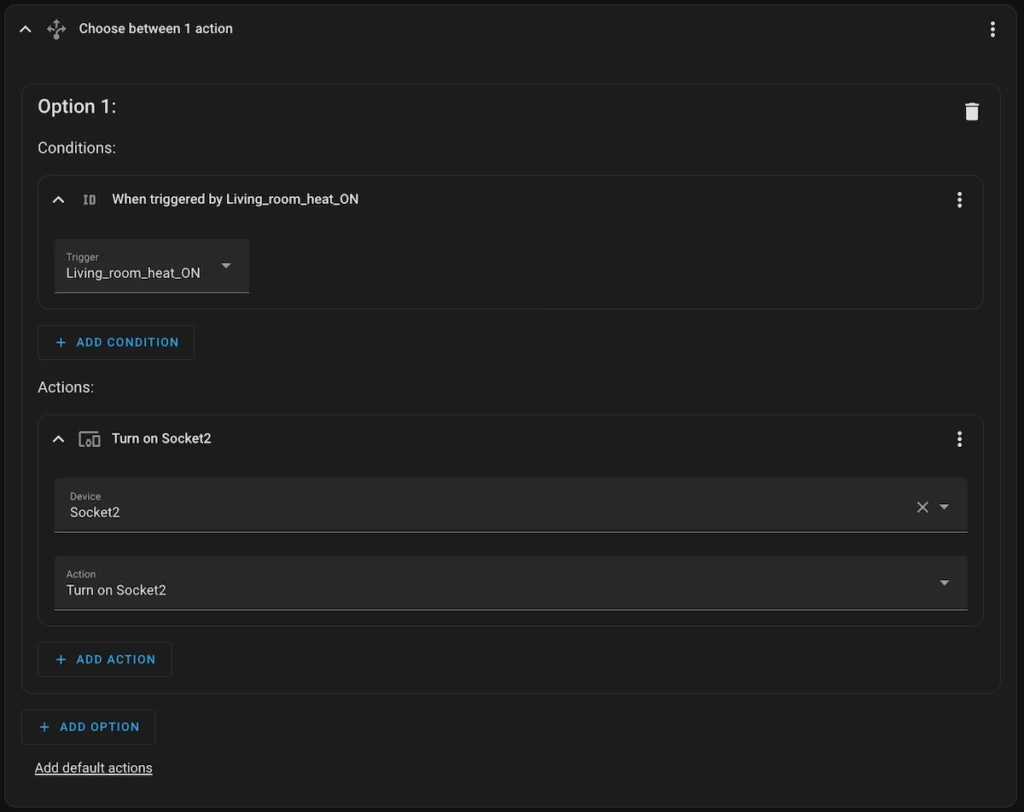
Task: Open the trigger condition's three-dot menu
Action: point(959,200)
